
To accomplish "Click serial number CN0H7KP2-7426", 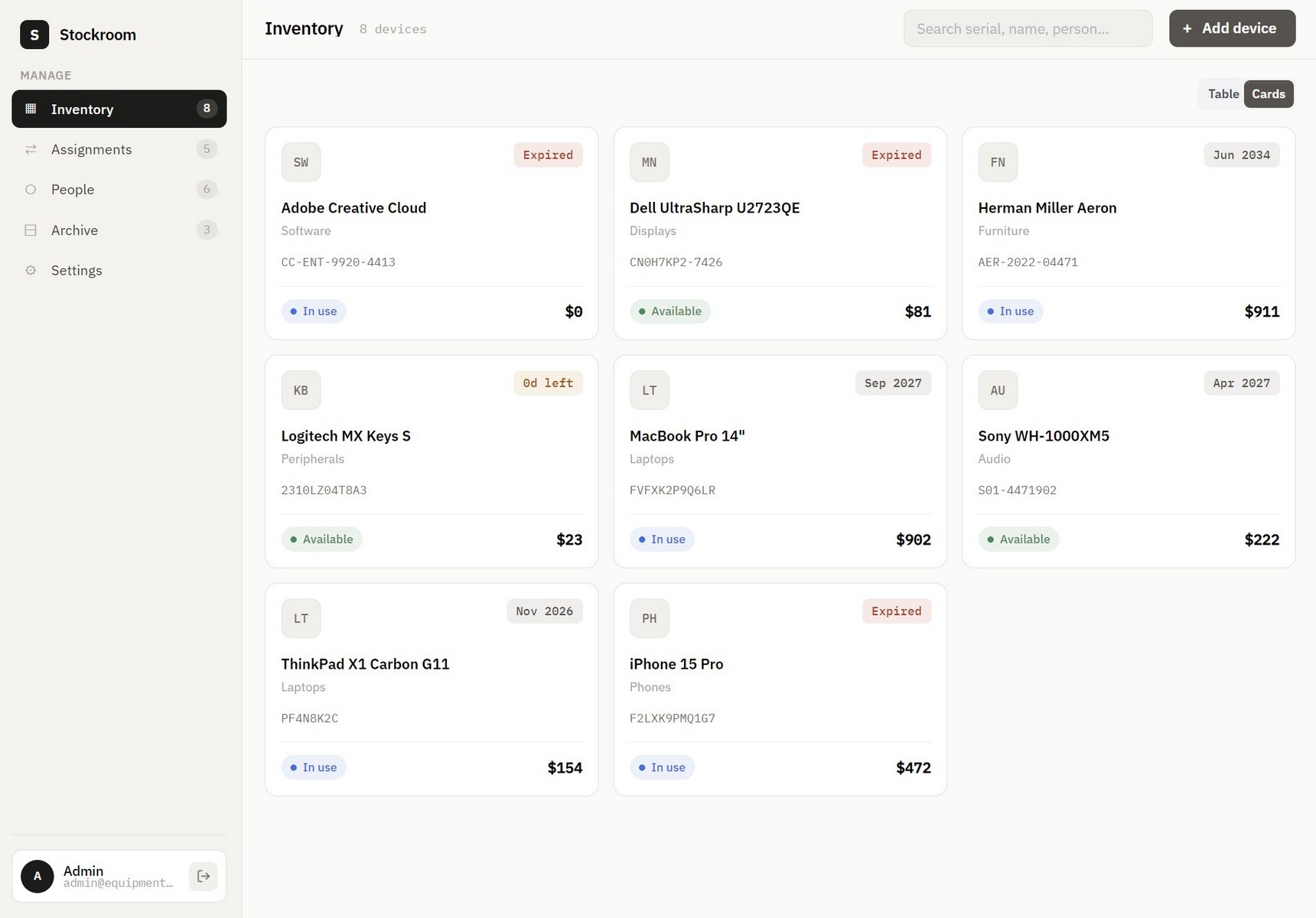I will click(x=676, y=262).
